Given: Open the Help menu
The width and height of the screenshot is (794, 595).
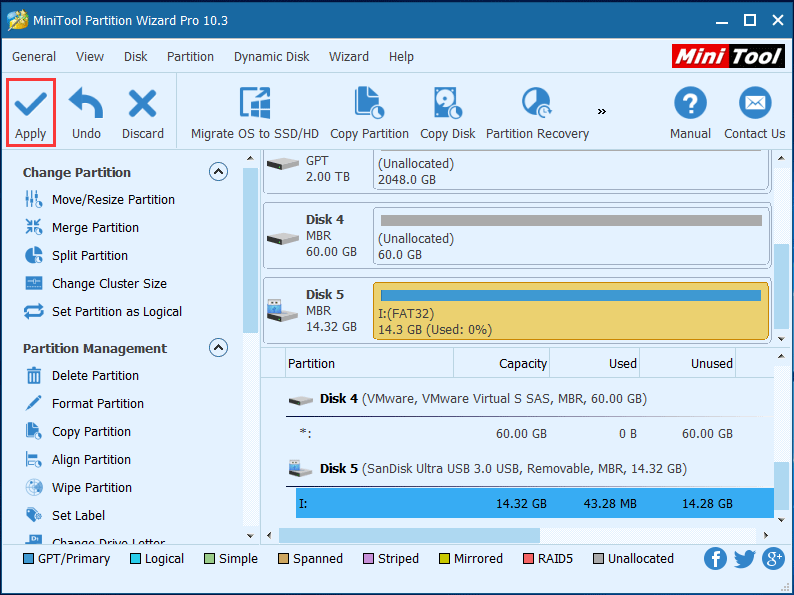Looking at the screenshot, I should [x=402, y=56].
